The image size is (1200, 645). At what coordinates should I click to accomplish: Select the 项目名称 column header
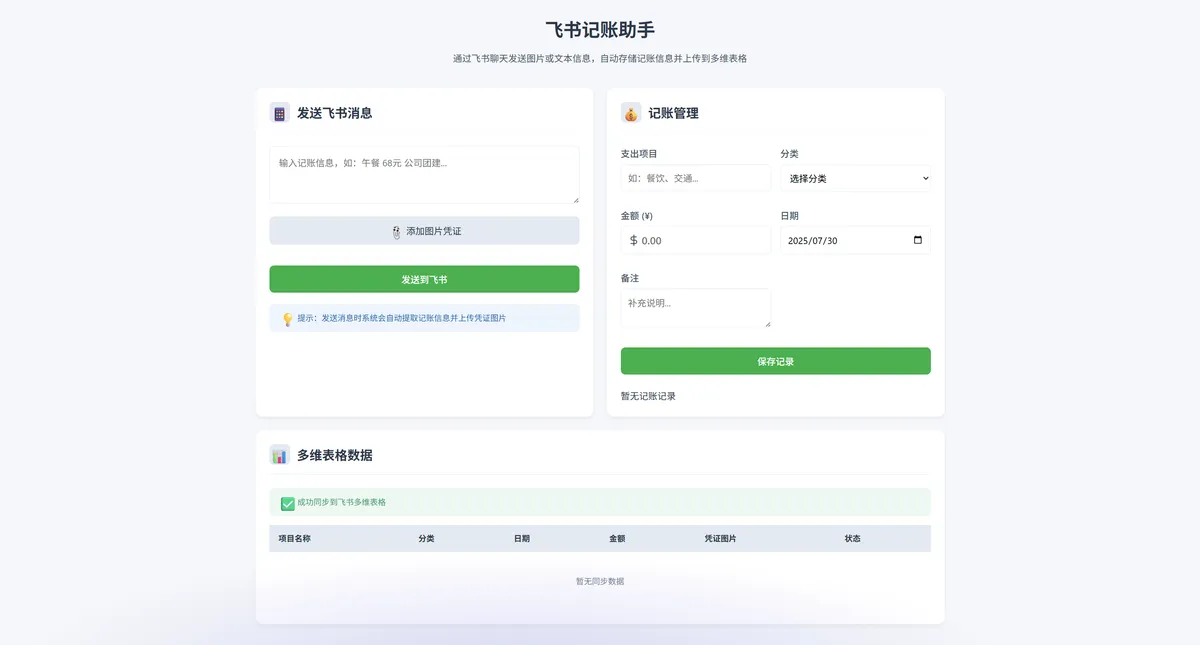tap(294, 538)
